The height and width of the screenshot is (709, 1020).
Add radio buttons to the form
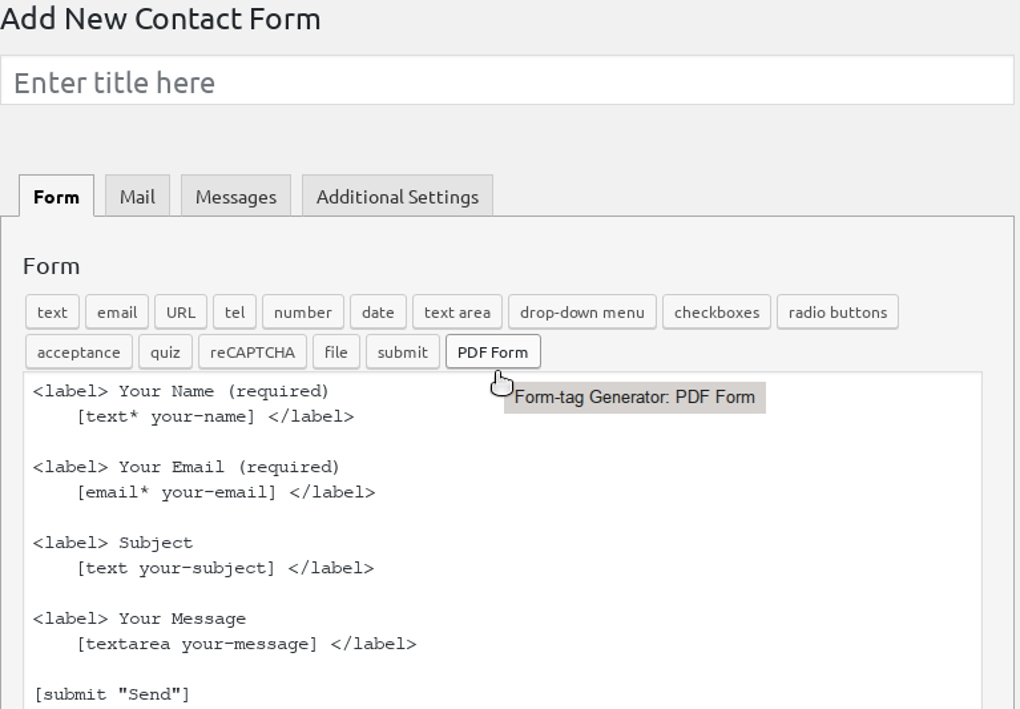tap(837, 311)
